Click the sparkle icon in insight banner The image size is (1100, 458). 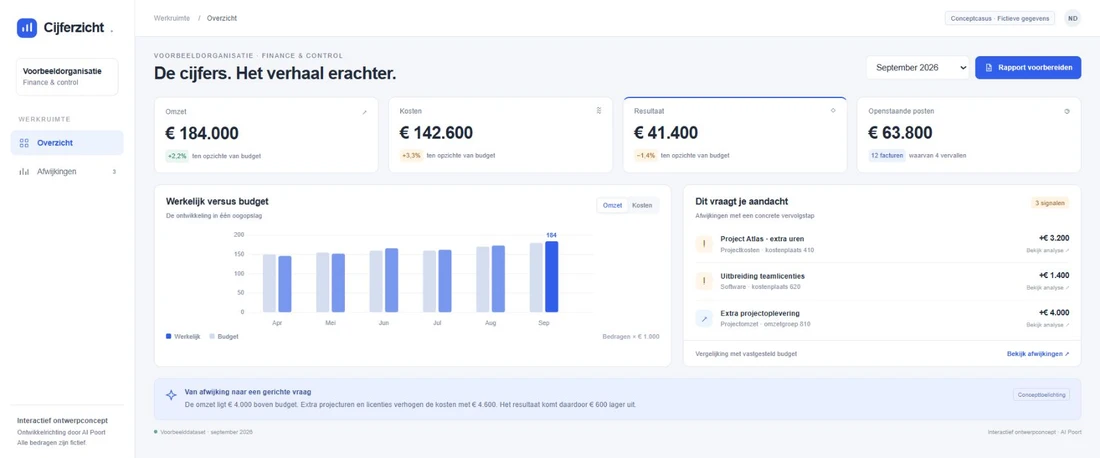tap(171, 395)
